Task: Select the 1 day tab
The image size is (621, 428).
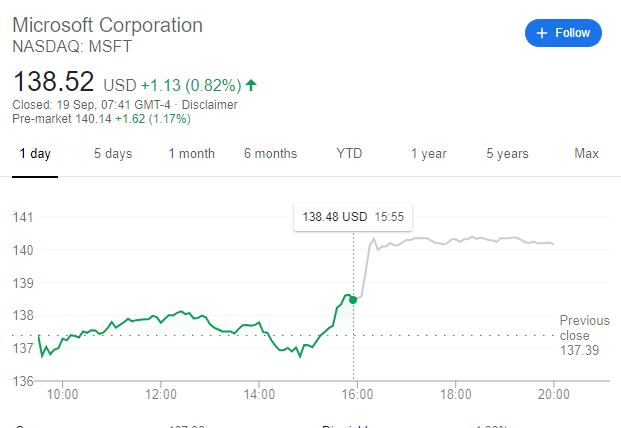Action: pos(35,153)
